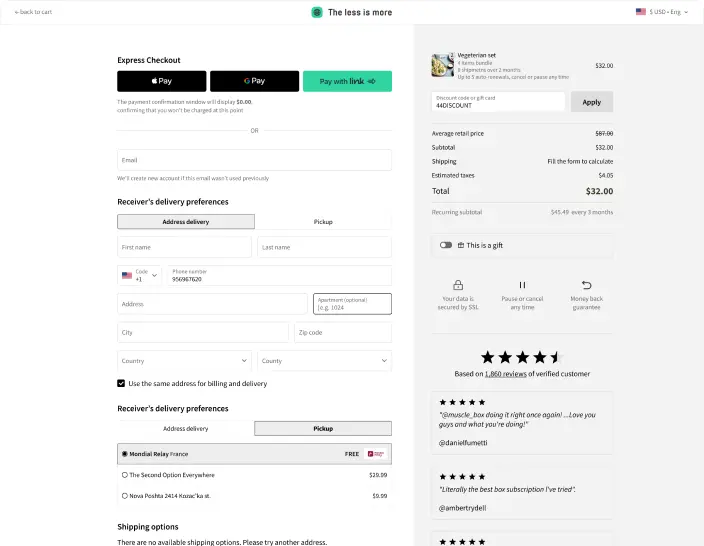This screenshot has width=704, height=546.
Task: Focus the Email input field
Action: (254, 160)
